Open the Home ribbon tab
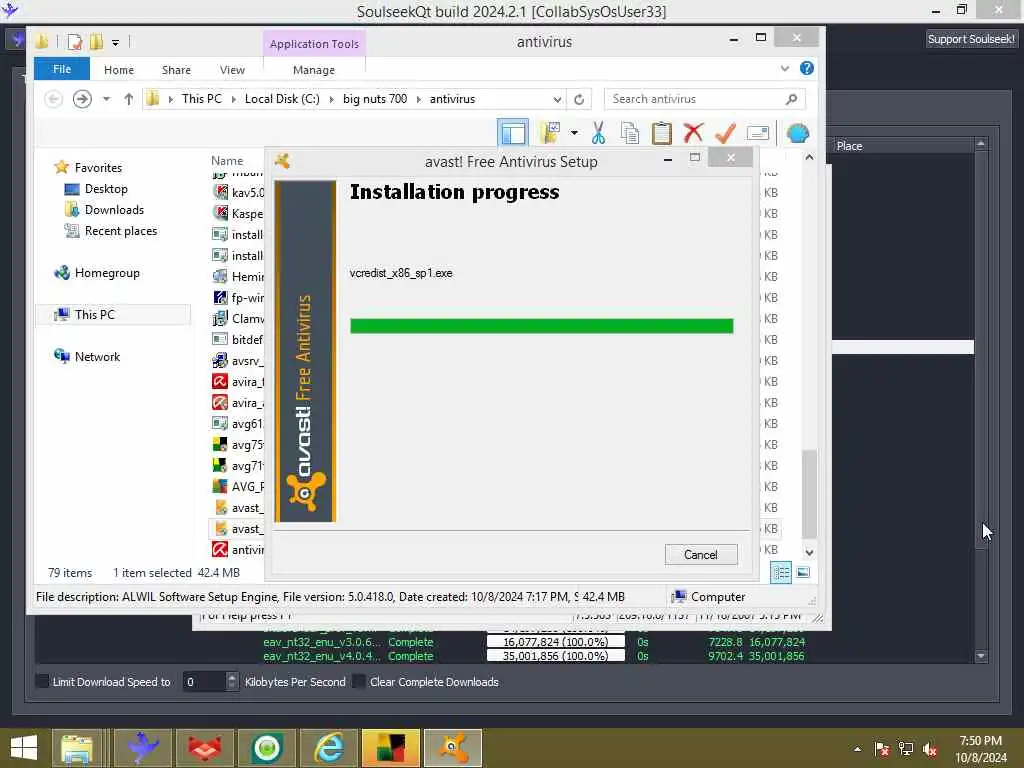 click(x=119, y=70)
